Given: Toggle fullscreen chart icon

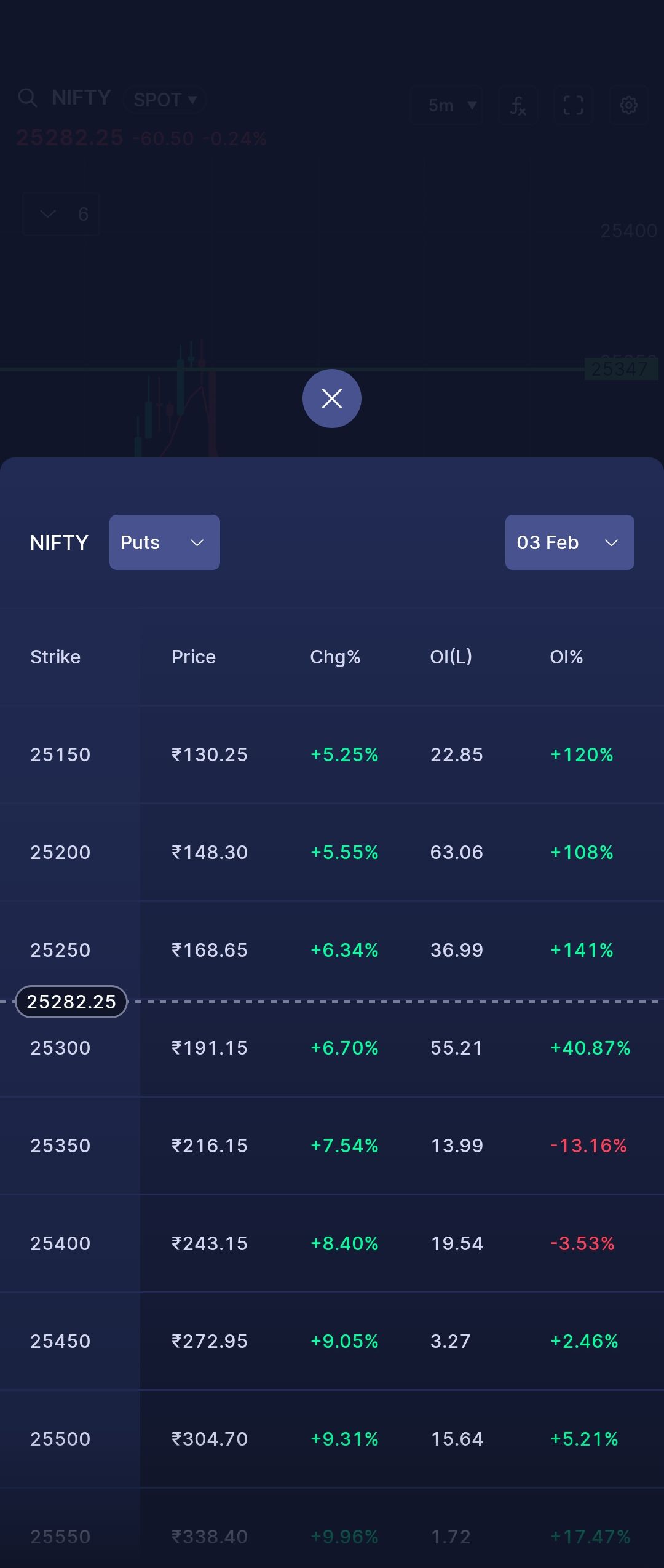Looking at the screenshot, I should pyautogui.click(x=573, y=105).
